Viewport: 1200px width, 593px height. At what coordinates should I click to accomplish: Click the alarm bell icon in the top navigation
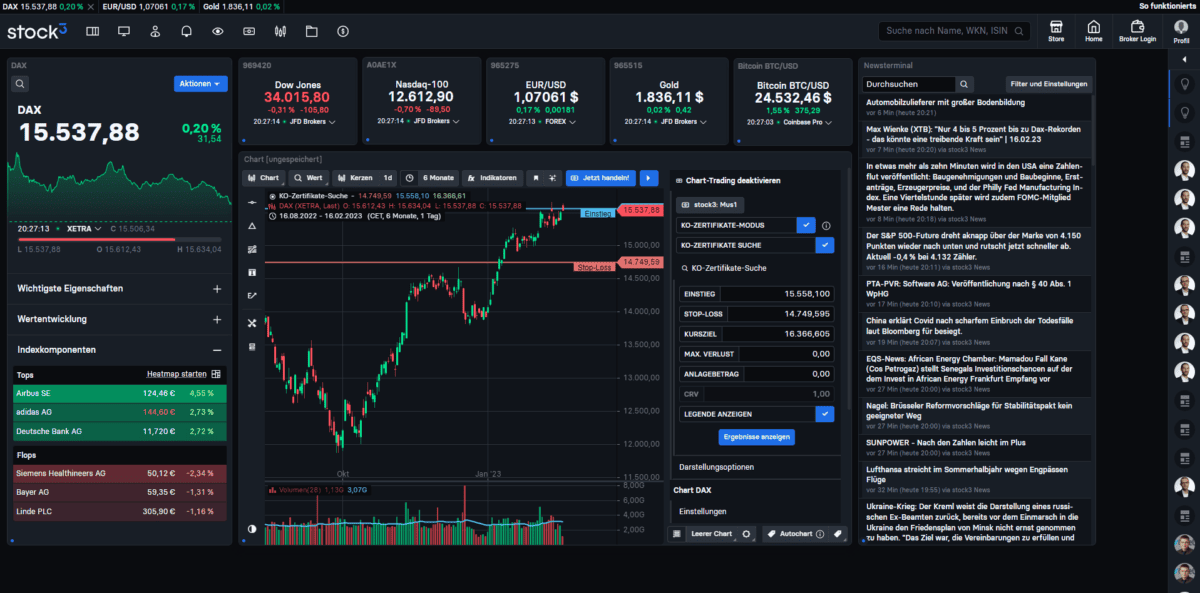pos(186,31)
